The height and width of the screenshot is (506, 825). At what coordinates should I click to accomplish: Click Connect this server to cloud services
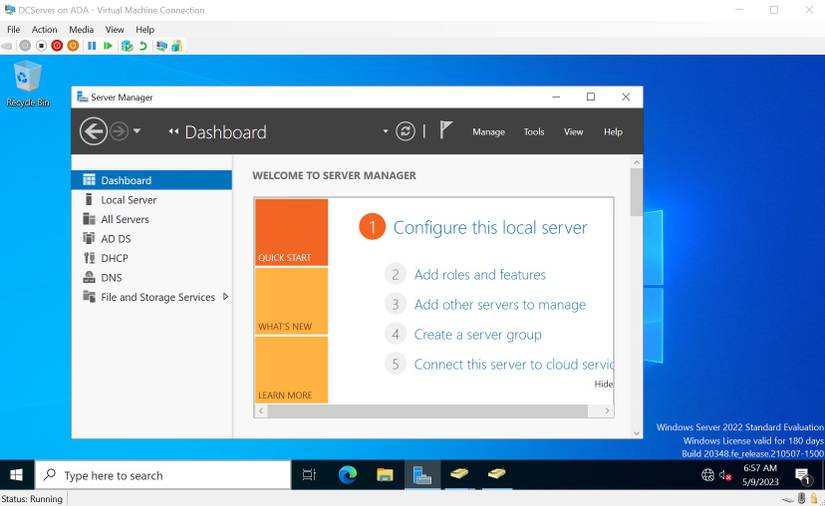514,365
